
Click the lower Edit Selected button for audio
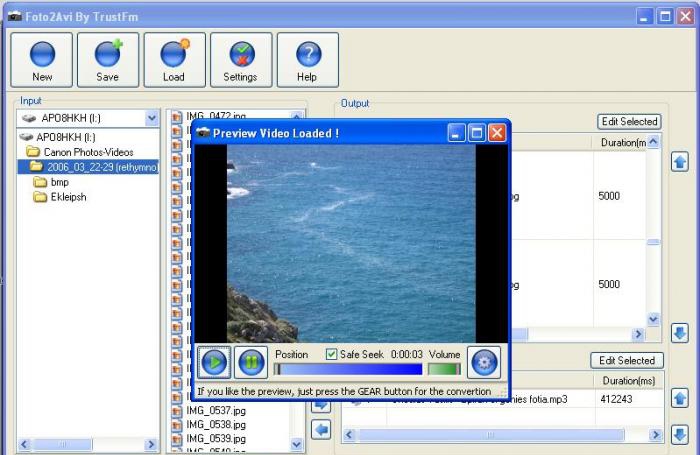pos(625,361)
